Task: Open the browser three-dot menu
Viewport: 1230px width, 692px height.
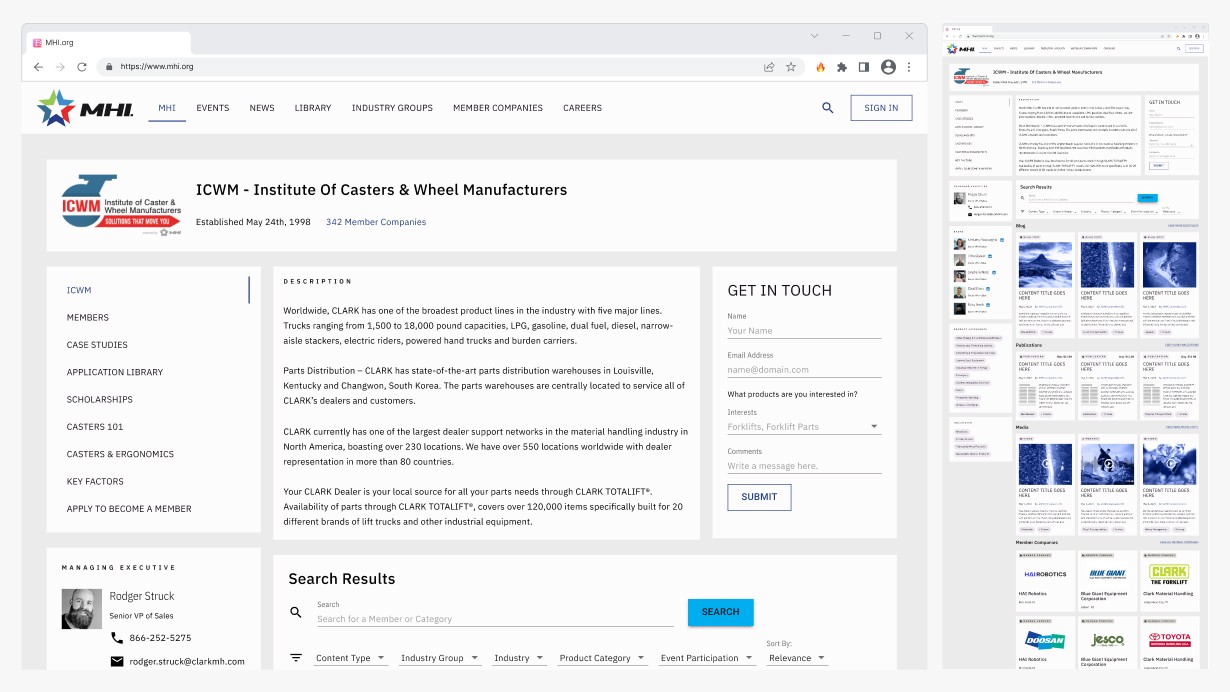Action: click(909, 67)
